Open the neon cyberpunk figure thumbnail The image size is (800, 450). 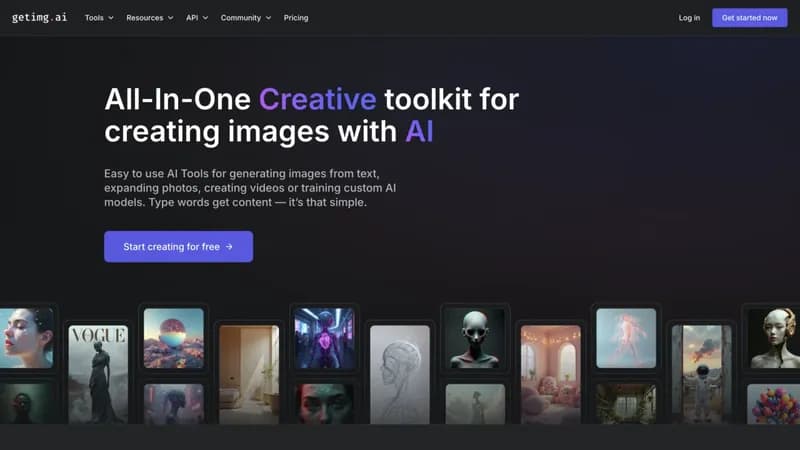324,338
